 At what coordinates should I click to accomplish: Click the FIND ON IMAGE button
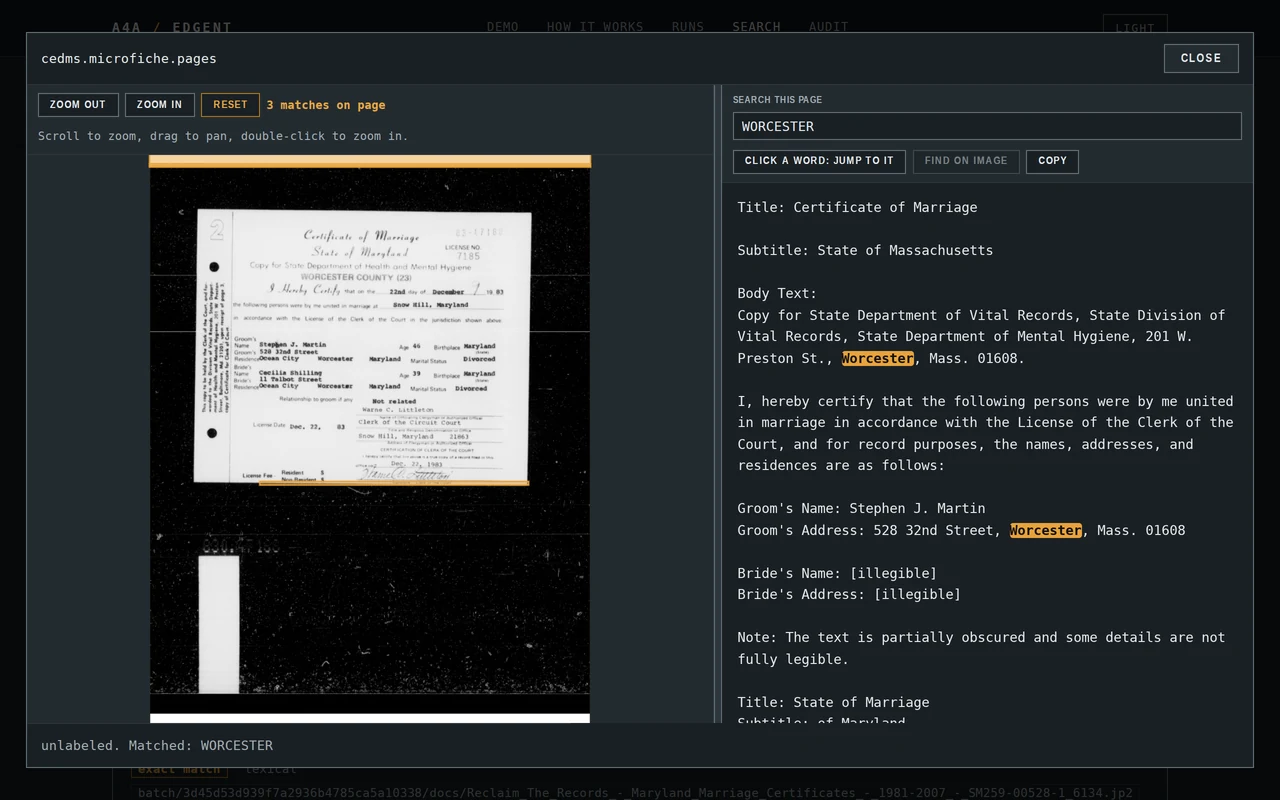pos(966,161)
